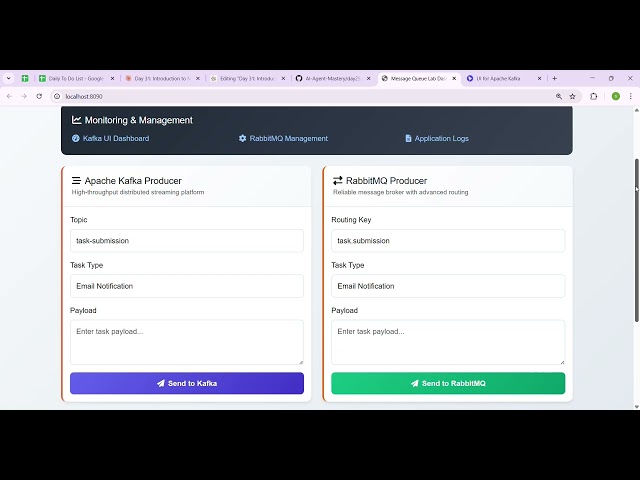Click the paper plane icon on Send to Kafka
640x480 pixels.
pyautogui.click(x=161, y=383)
